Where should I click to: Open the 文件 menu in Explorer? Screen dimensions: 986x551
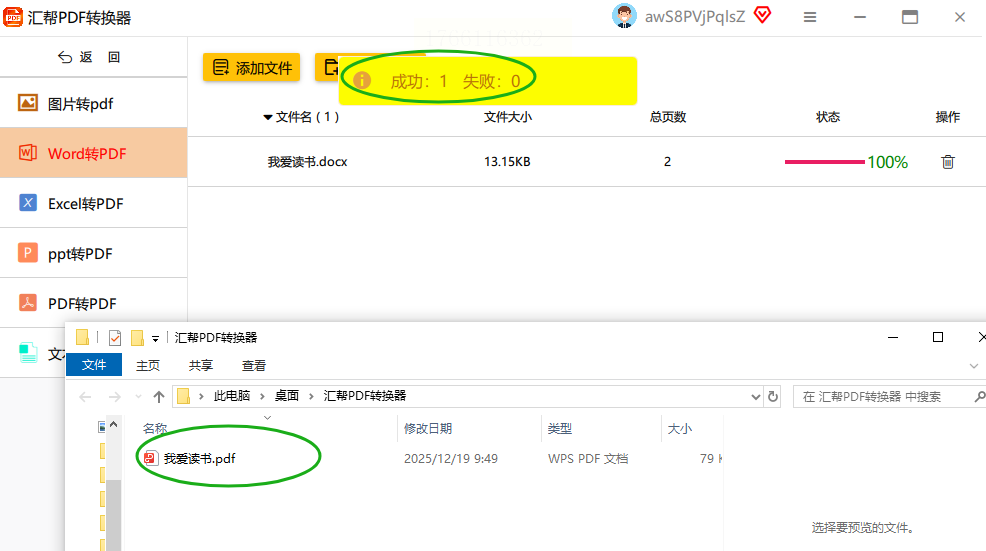[94, 365]
